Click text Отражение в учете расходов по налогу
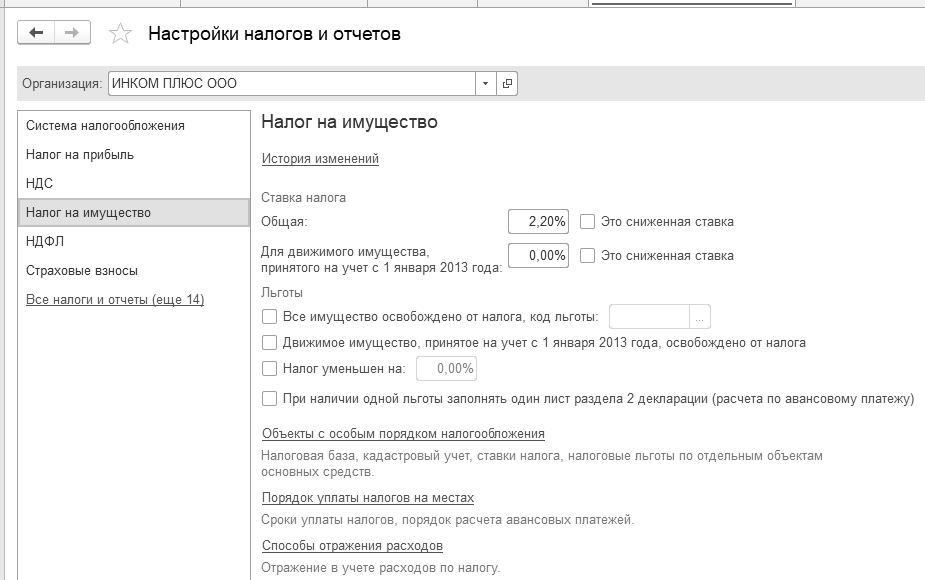This screenshot has height=580, width=925. point(381,568)
